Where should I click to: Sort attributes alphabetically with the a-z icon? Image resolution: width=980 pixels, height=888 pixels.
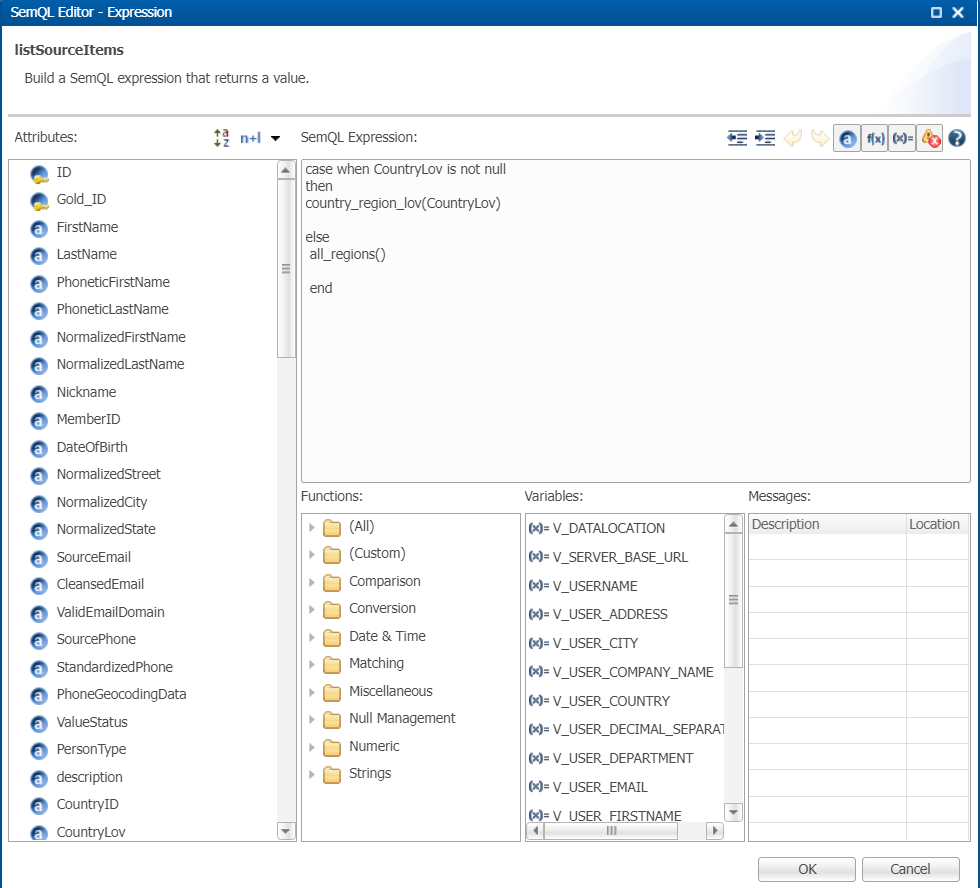221,137
